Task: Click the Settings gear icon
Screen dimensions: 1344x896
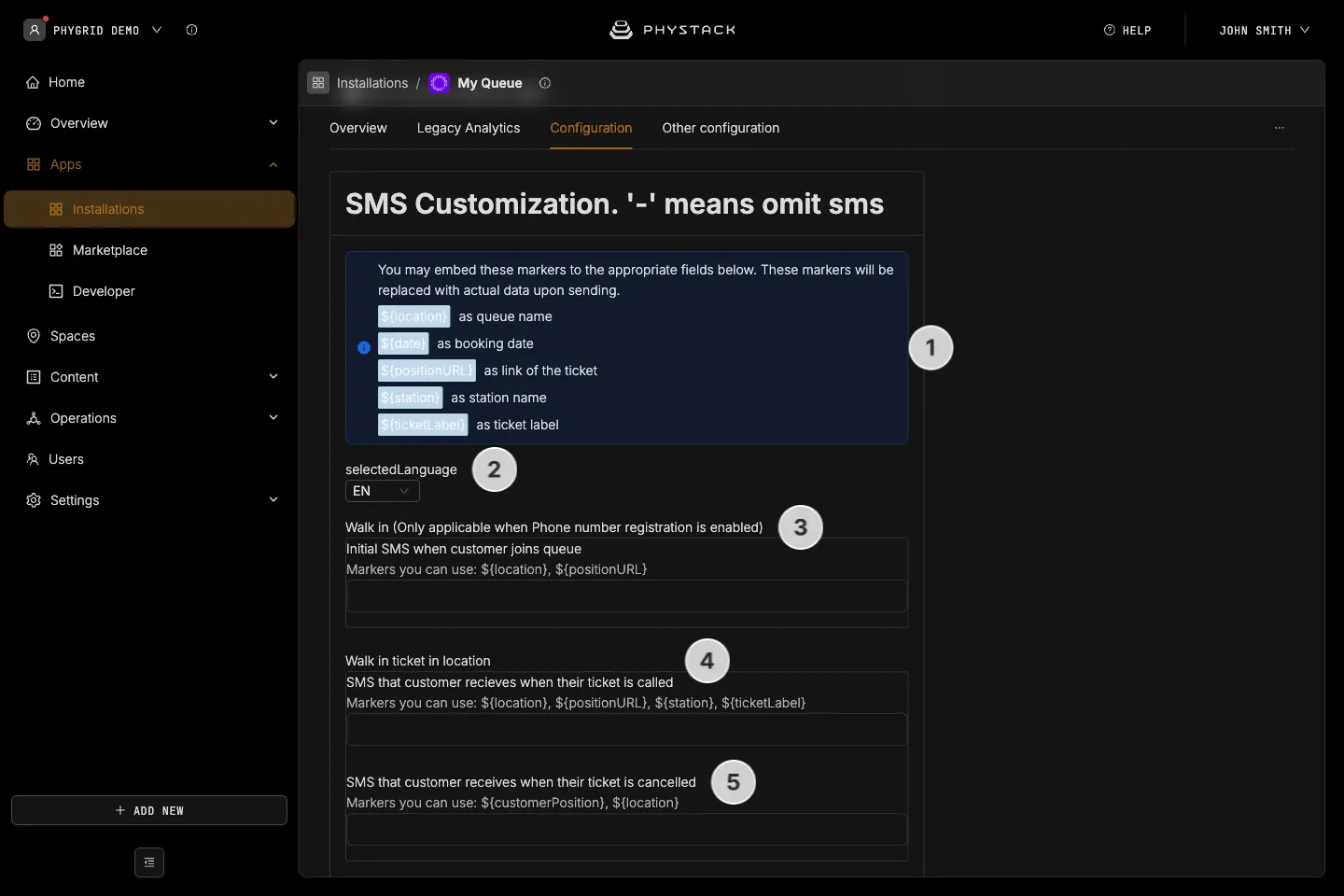Action: pos(34,500)
